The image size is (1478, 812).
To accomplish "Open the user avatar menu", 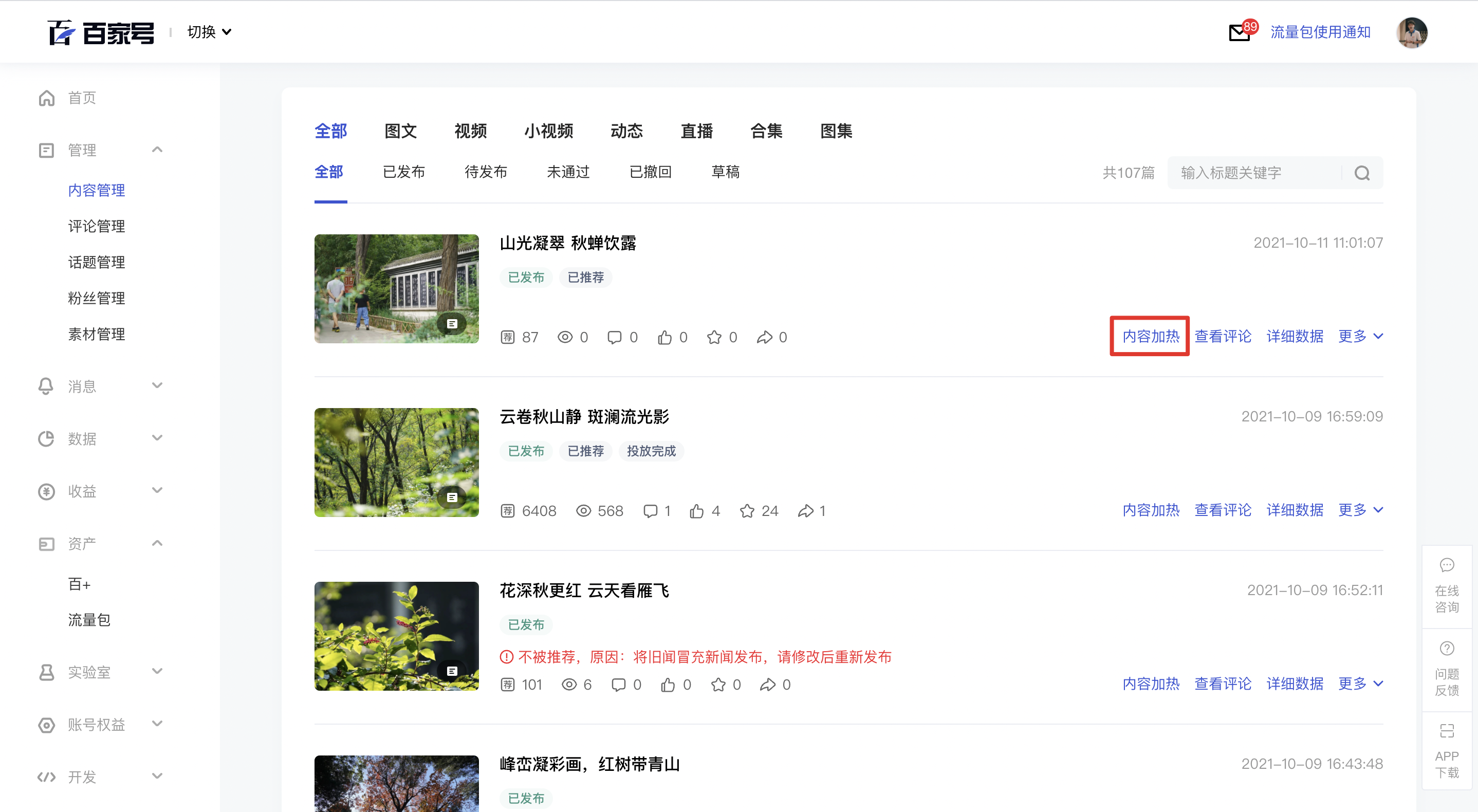I will (x=1411, y=33).
